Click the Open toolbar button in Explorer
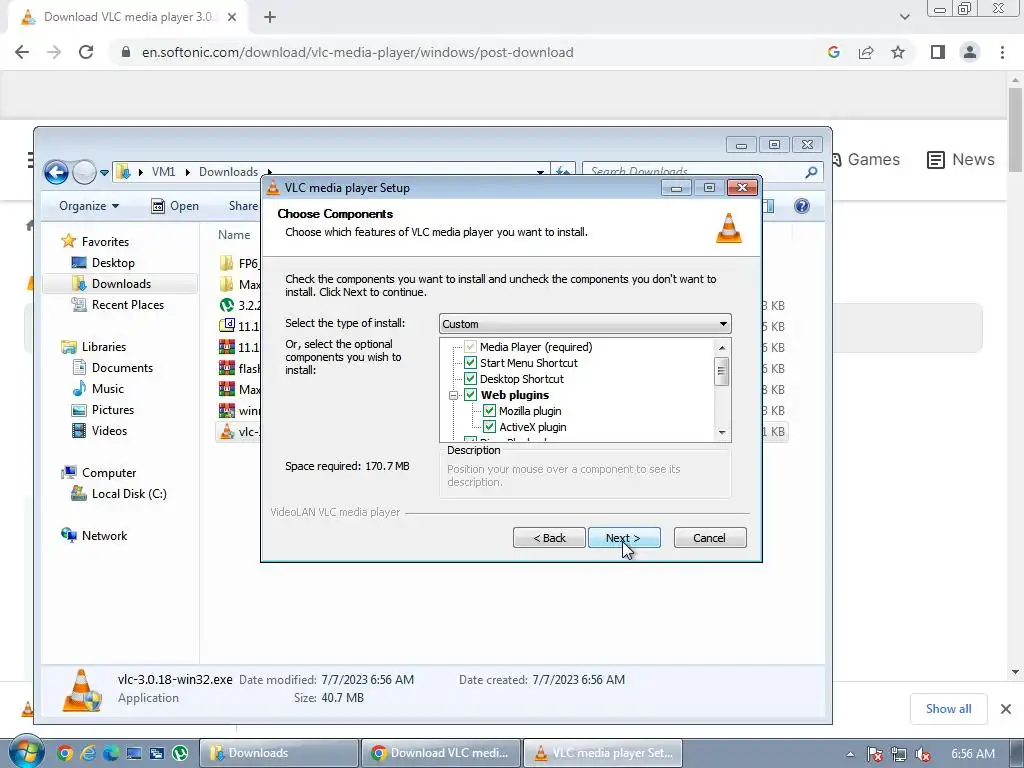The height and width of the screenshot is (768, 1024). [175, 206]
